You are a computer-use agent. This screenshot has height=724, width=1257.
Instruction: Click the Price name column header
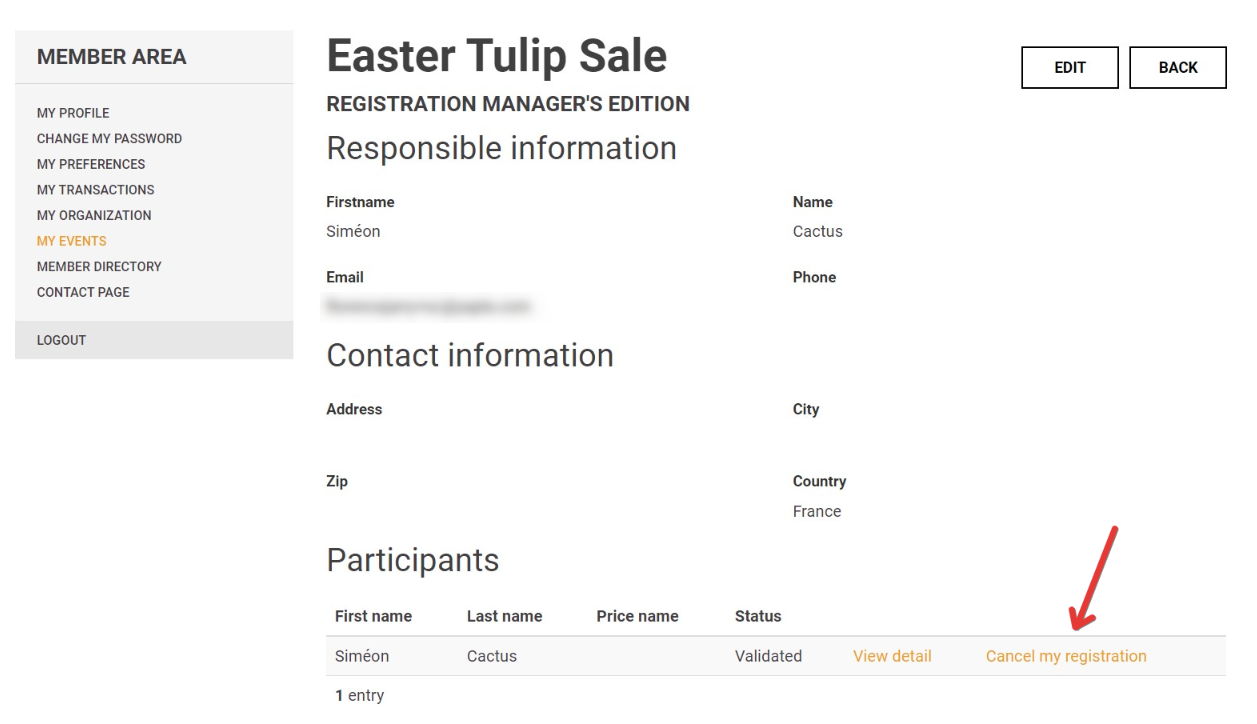[637, 616]
